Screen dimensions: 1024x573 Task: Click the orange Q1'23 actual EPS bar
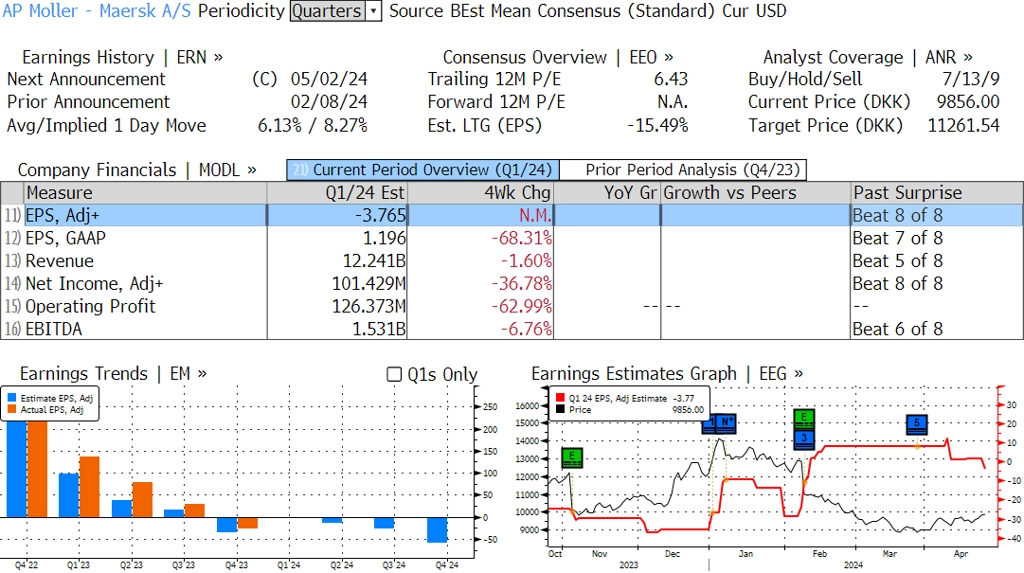89,487
